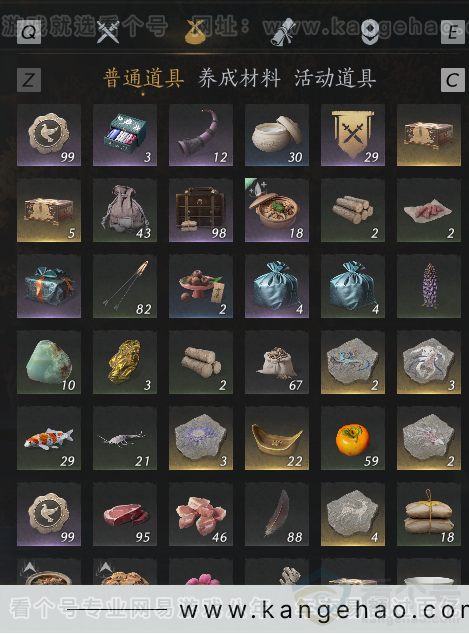469x634 pixels.
Task: Click the E key shortcut button
Action: (x=452, y=32)
